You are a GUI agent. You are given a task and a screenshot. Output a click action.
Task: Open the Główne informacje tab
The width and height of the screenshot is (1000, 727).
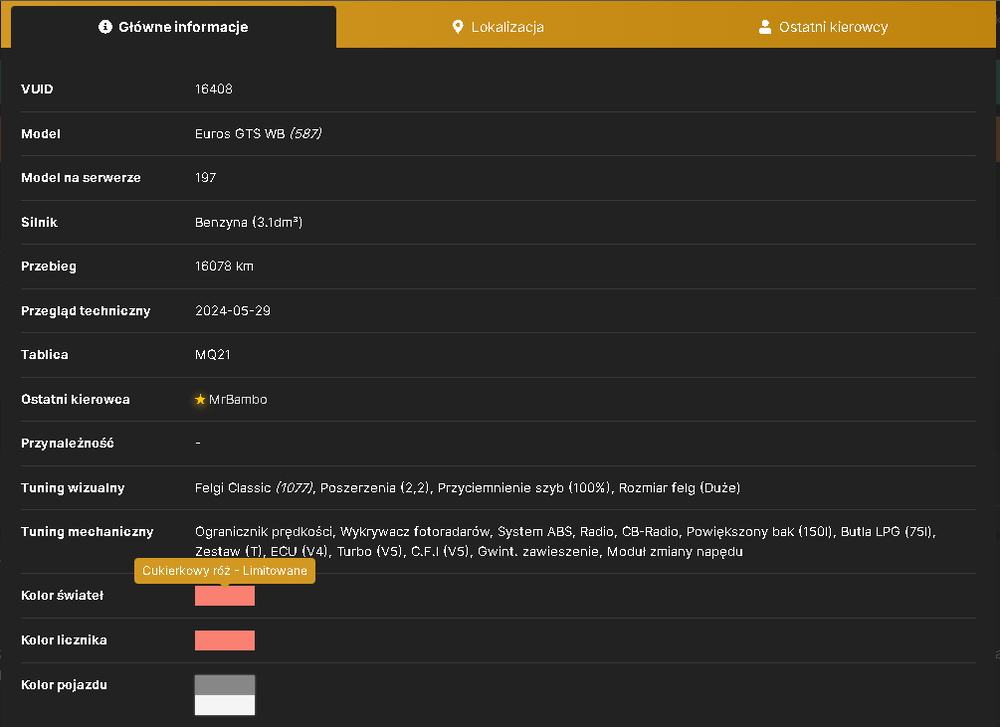(173, 27)
